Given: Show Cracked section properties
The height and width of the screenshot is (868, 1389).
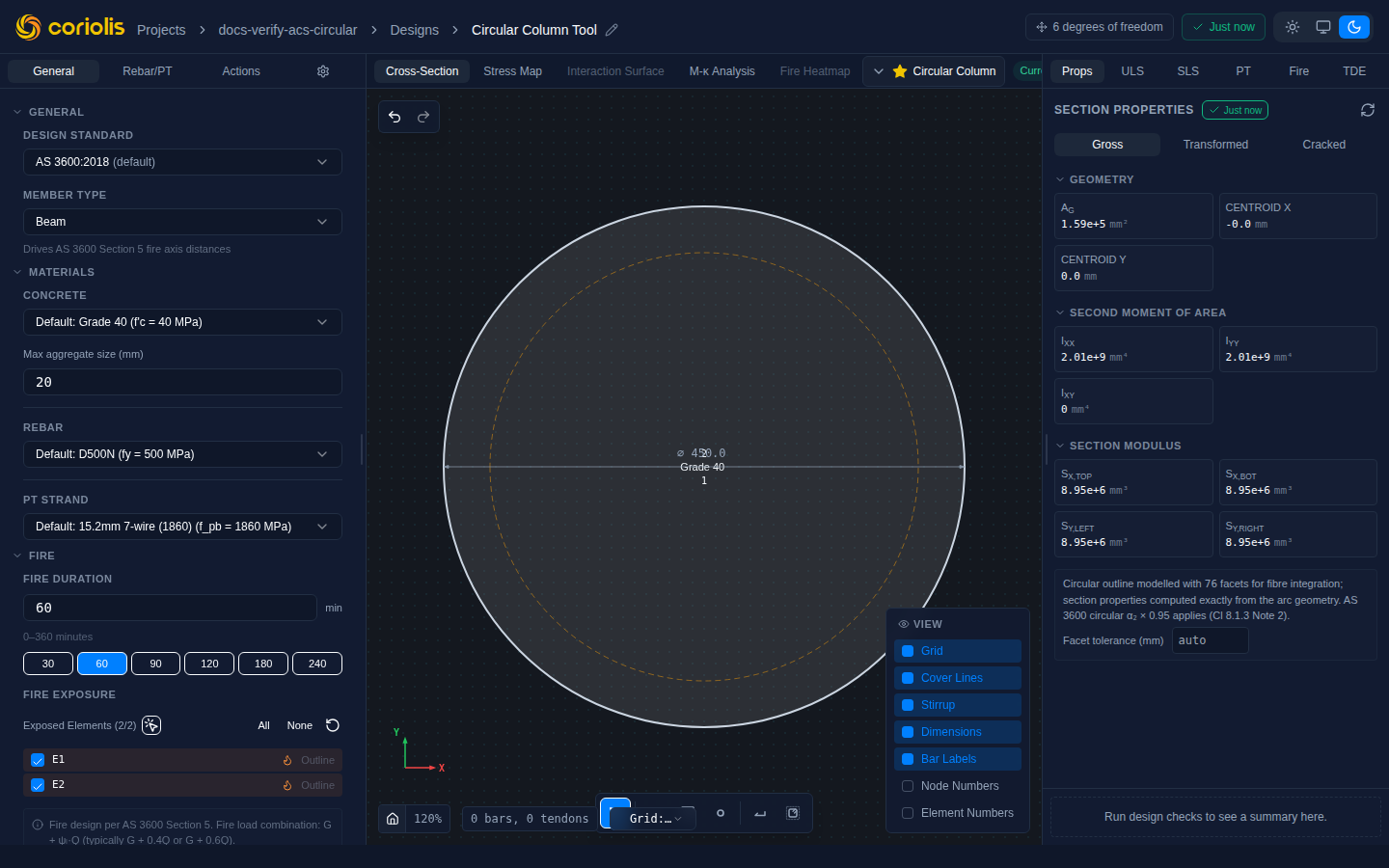Looking at the screenshot, I should pos(1323,145).
